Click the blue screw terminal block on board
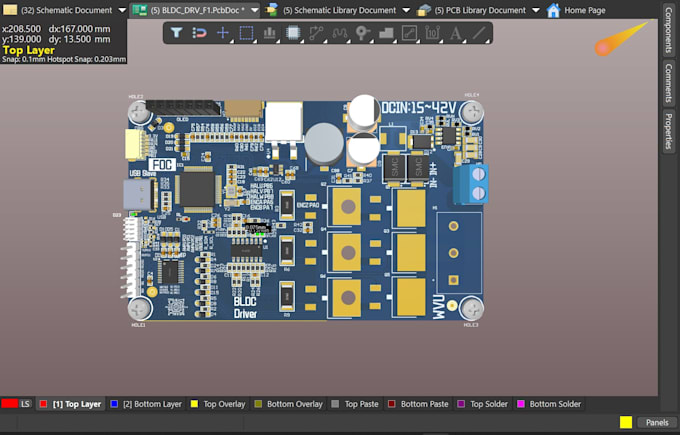Screen dimensions: 680x435 click(471, 184)
